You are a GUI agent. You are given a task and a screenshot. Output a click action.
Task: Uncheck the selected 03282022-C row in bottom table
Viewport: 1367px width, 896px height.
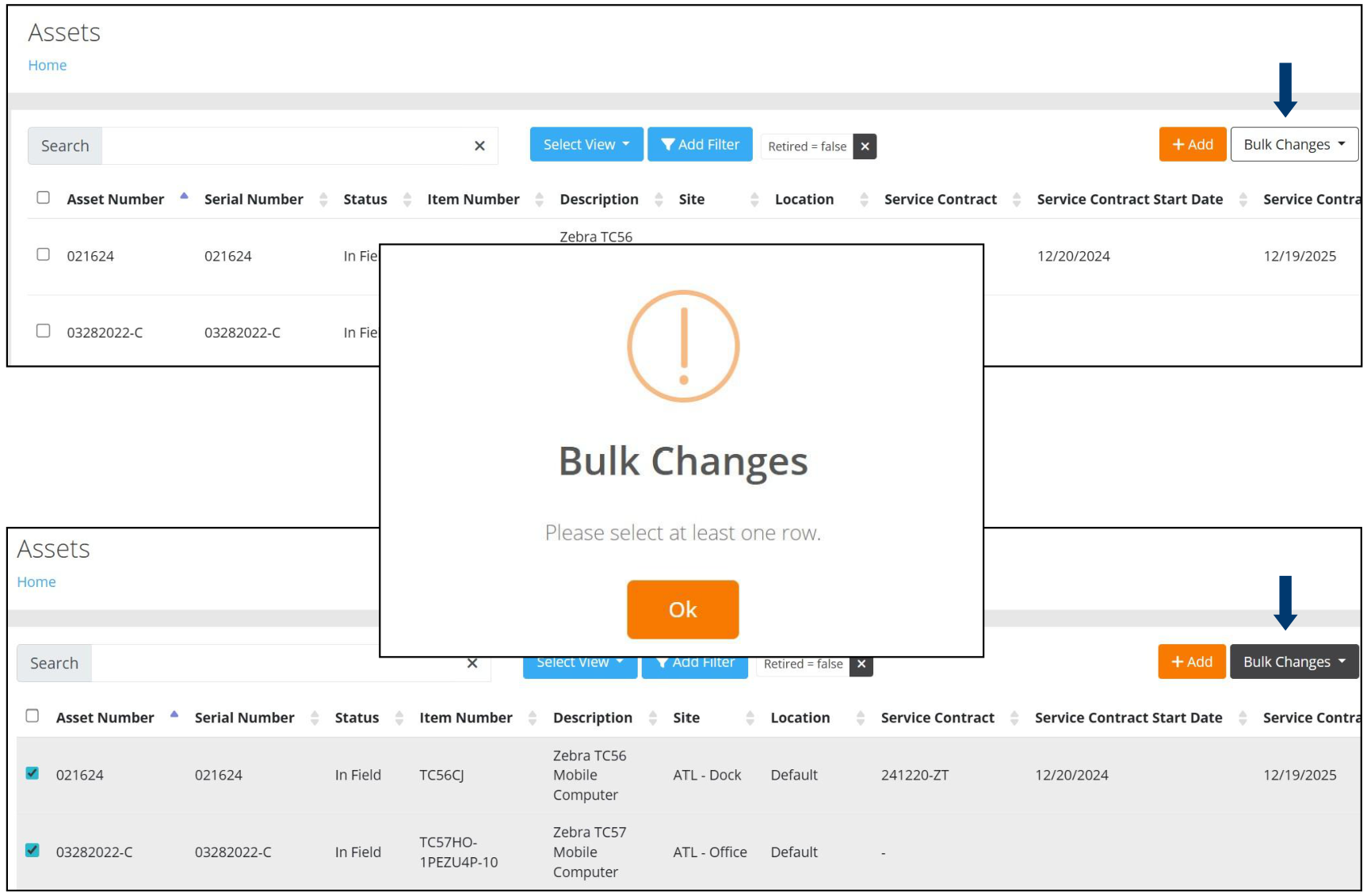(32, 850)
